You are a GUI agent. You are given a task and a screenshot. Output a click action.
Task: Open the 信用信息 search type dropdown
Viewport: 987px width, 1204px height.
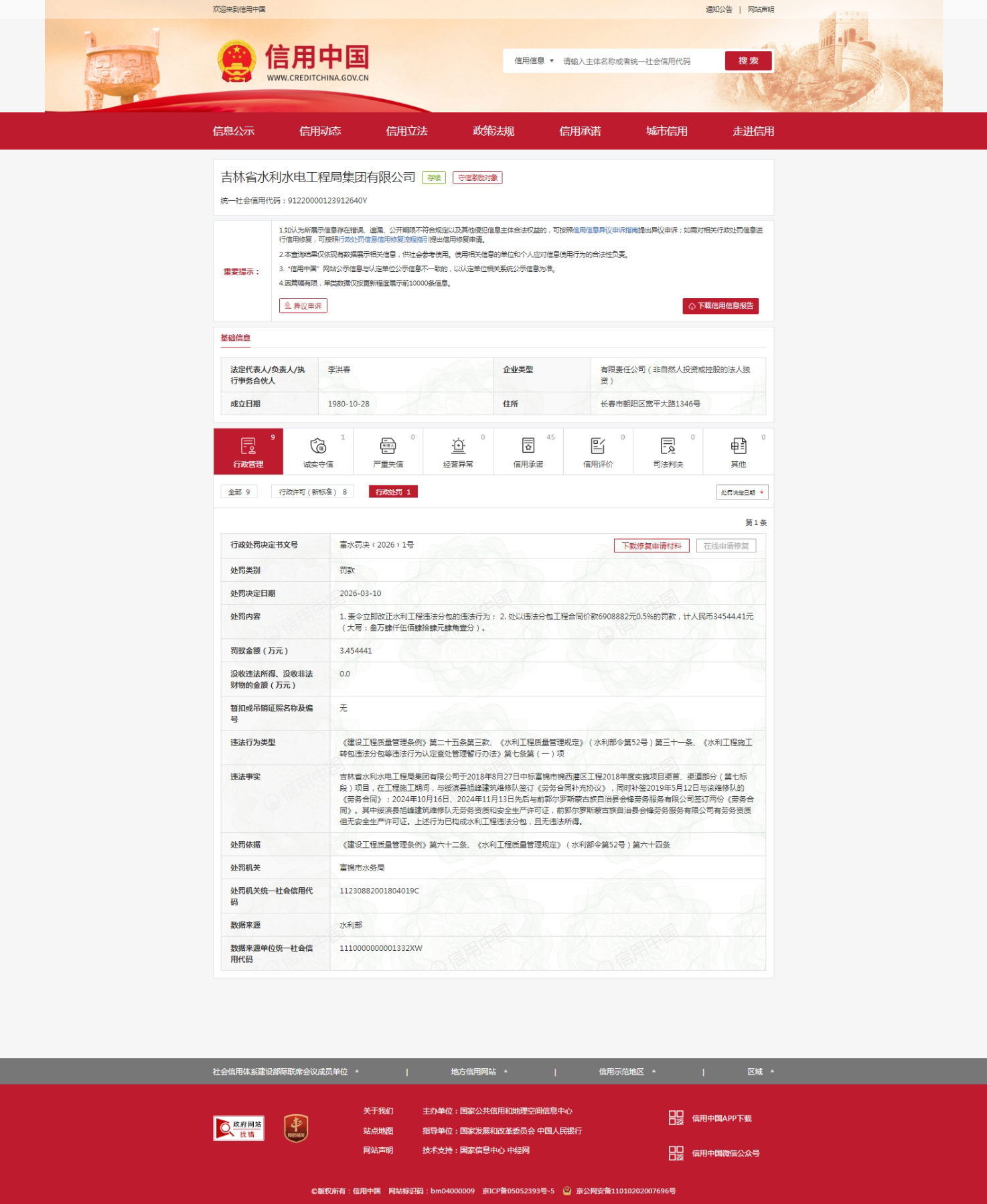tap(534, 61)
